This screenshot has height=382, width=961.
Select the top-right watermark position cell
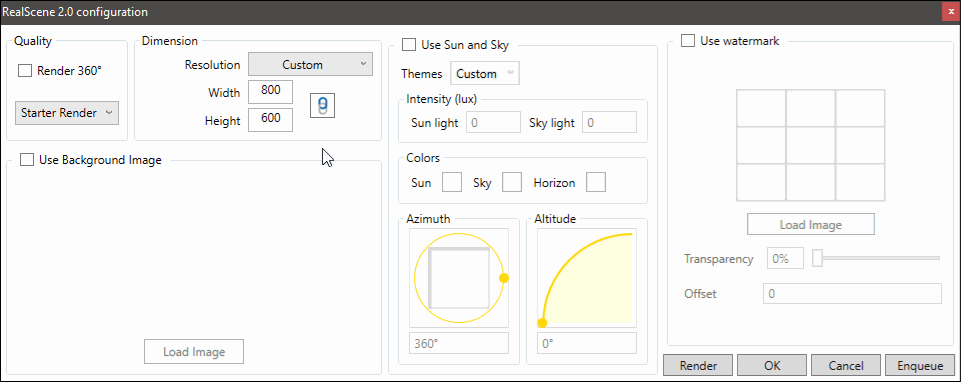coord(860,108)
